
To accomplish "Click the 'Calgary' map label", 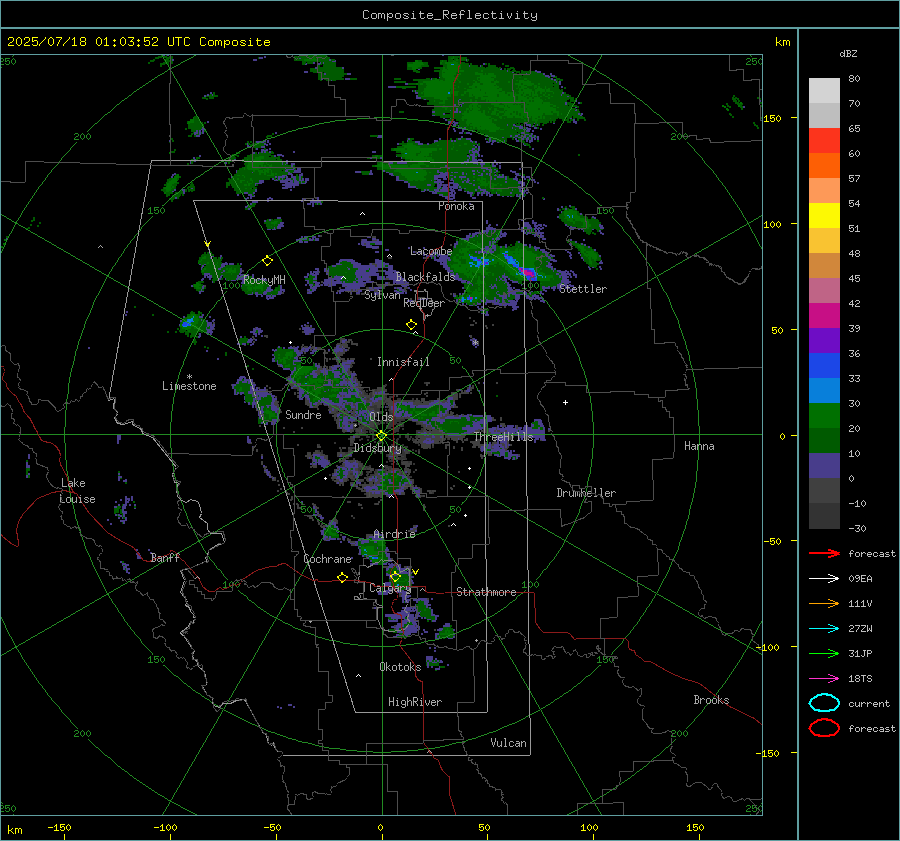I will tap(390, 588).
